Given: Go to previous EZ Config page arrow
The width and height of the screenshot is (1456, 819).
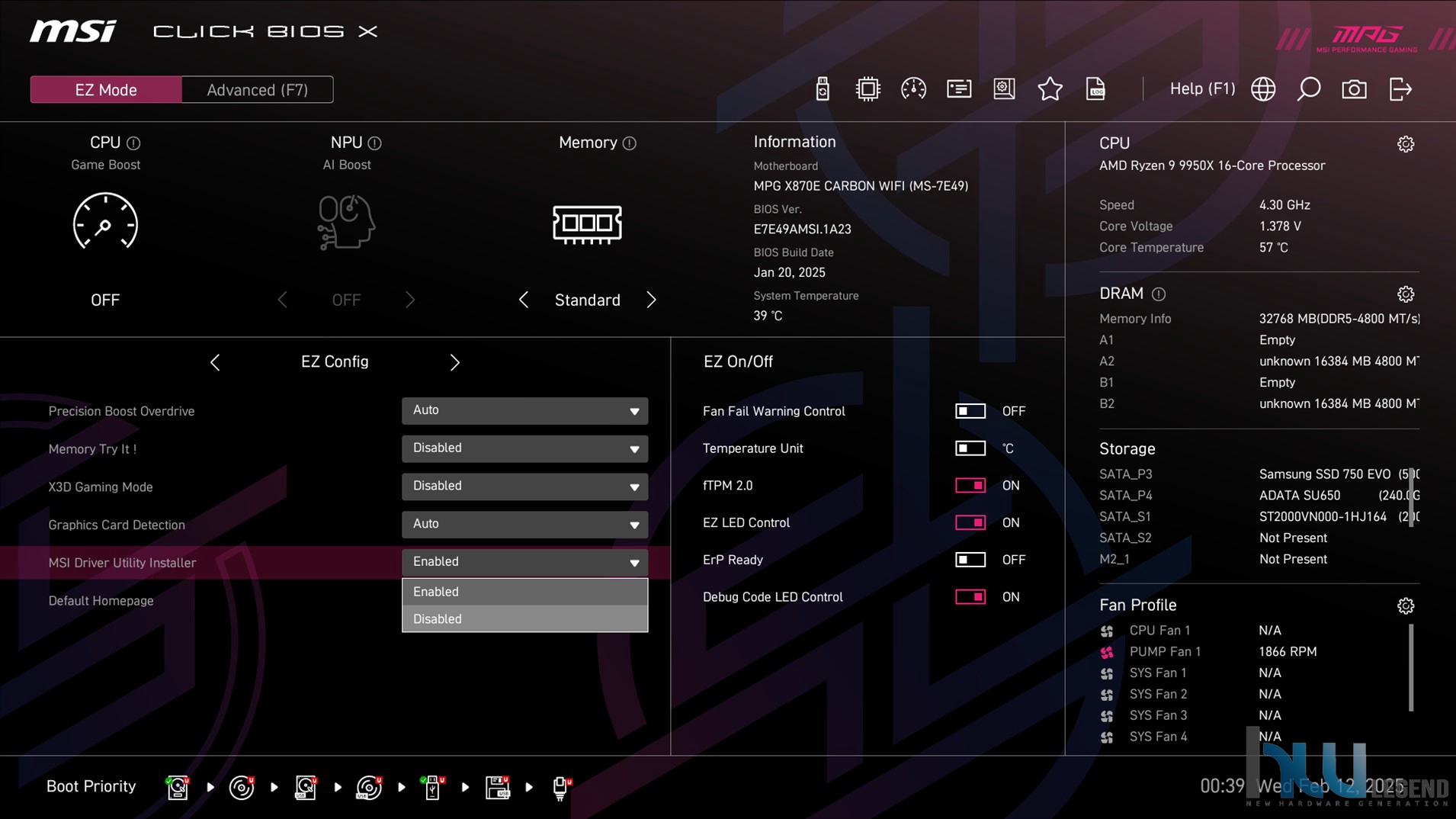Looking at the screenshot, I should coord(215,362).
